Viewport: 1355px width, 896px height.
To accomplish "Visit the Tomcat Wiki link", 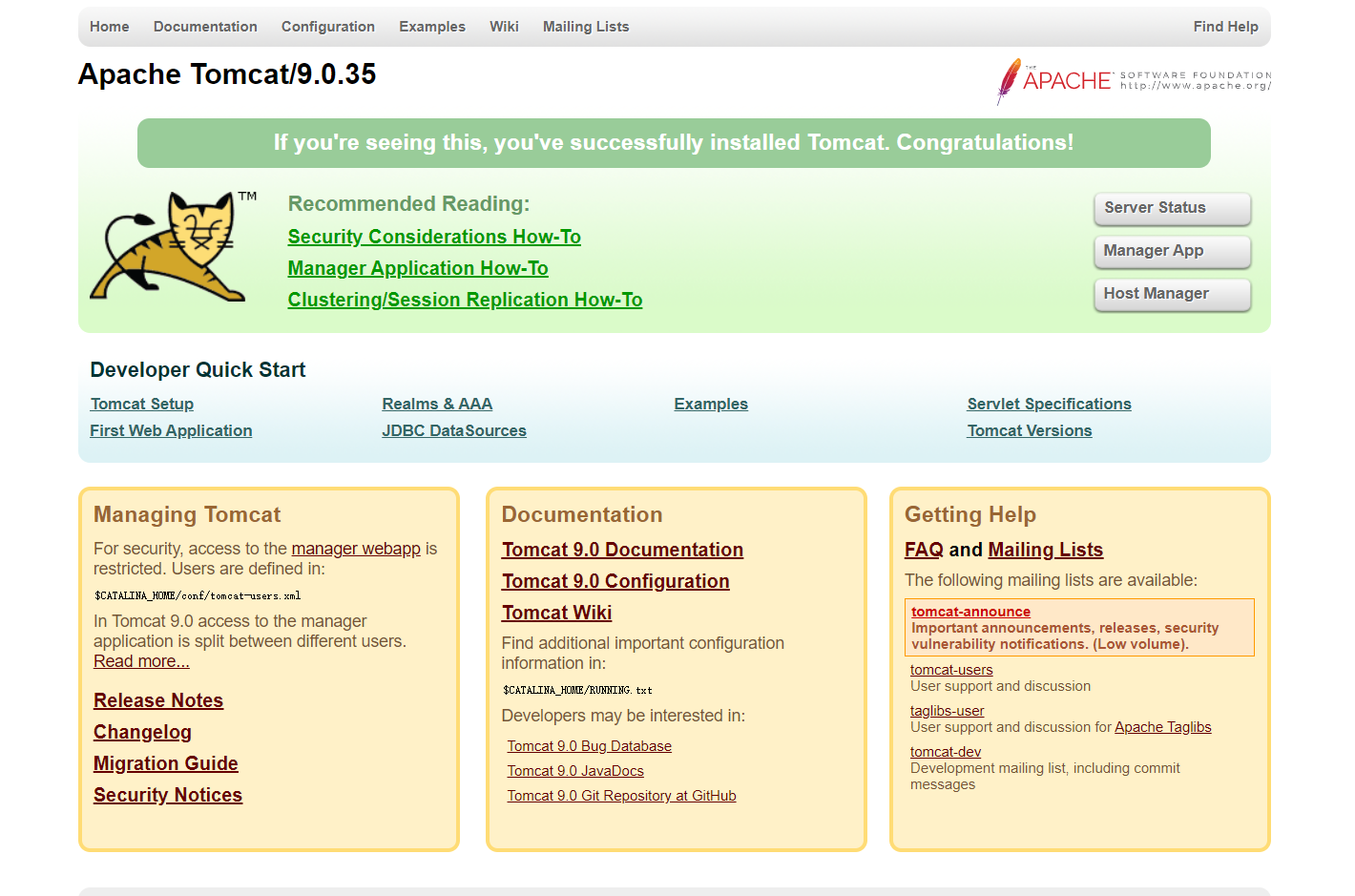I will point(556,613).
